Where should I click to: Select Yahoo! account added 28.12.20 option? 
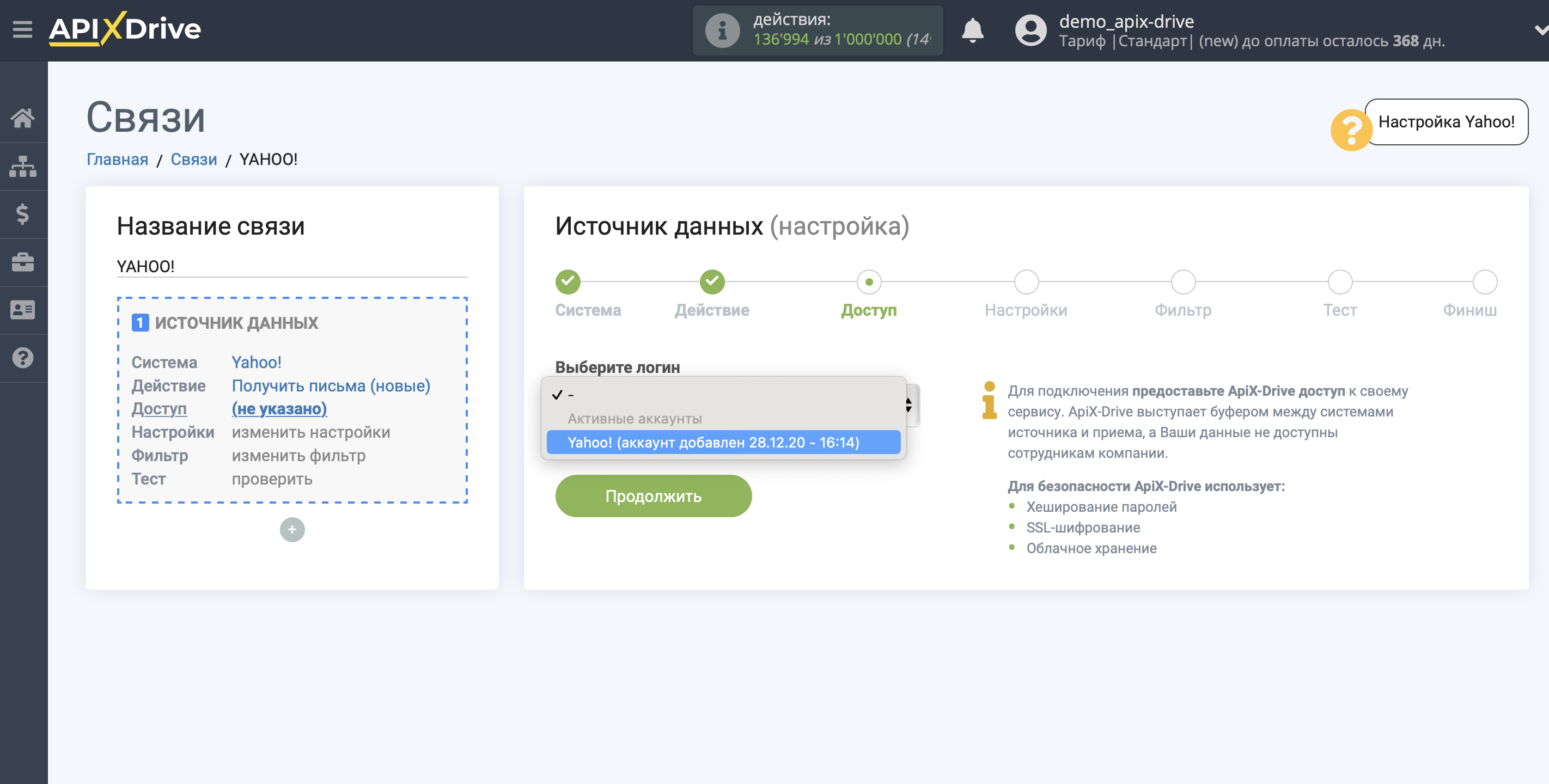(723, 443)
